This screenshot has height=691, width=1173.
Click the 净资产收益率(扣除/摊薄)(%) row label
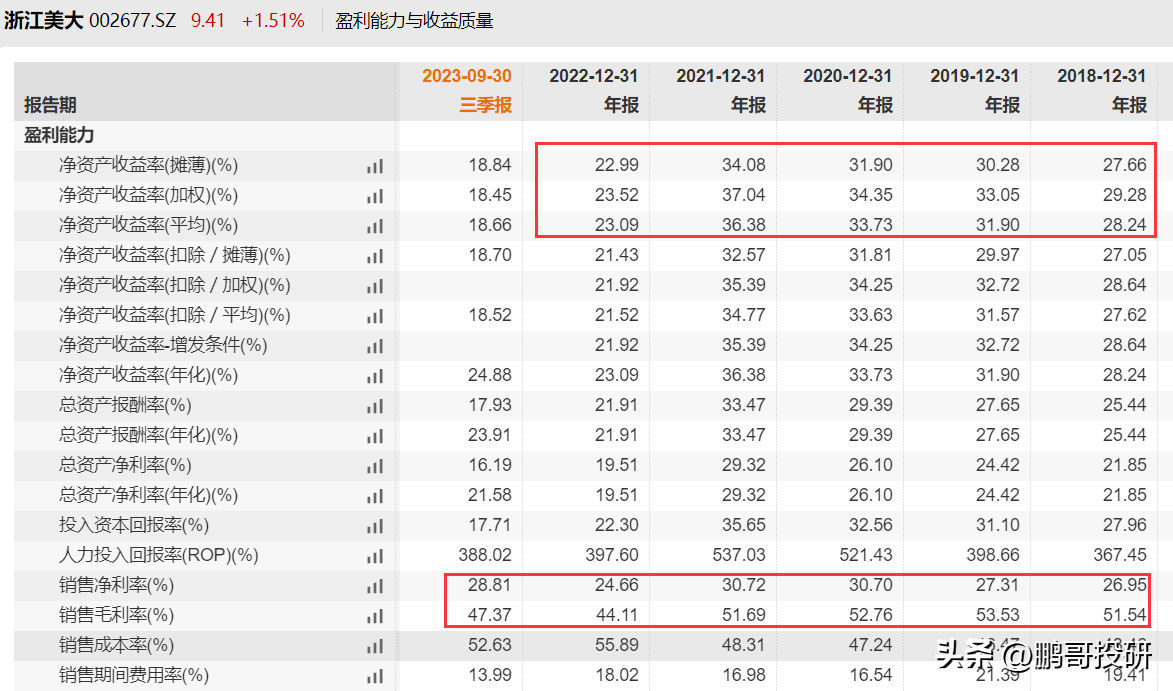pos(174,255)
